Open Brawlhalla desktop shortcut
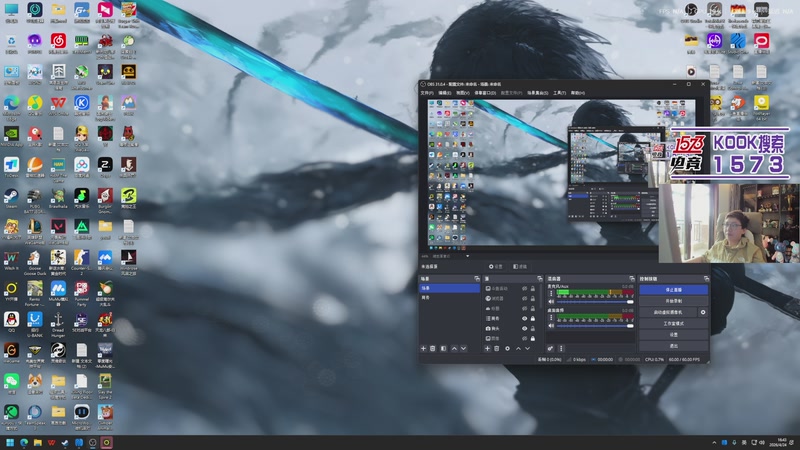800x450 pixels. point(58,198)
